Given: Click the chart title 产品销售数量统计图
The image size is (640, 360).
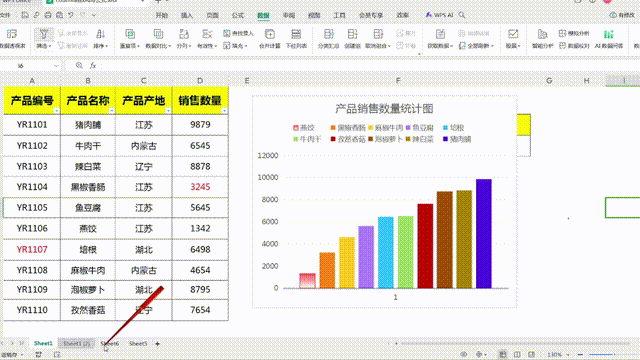Looking at the screenshot, I should pyautogui.click(x=384, y=109).
